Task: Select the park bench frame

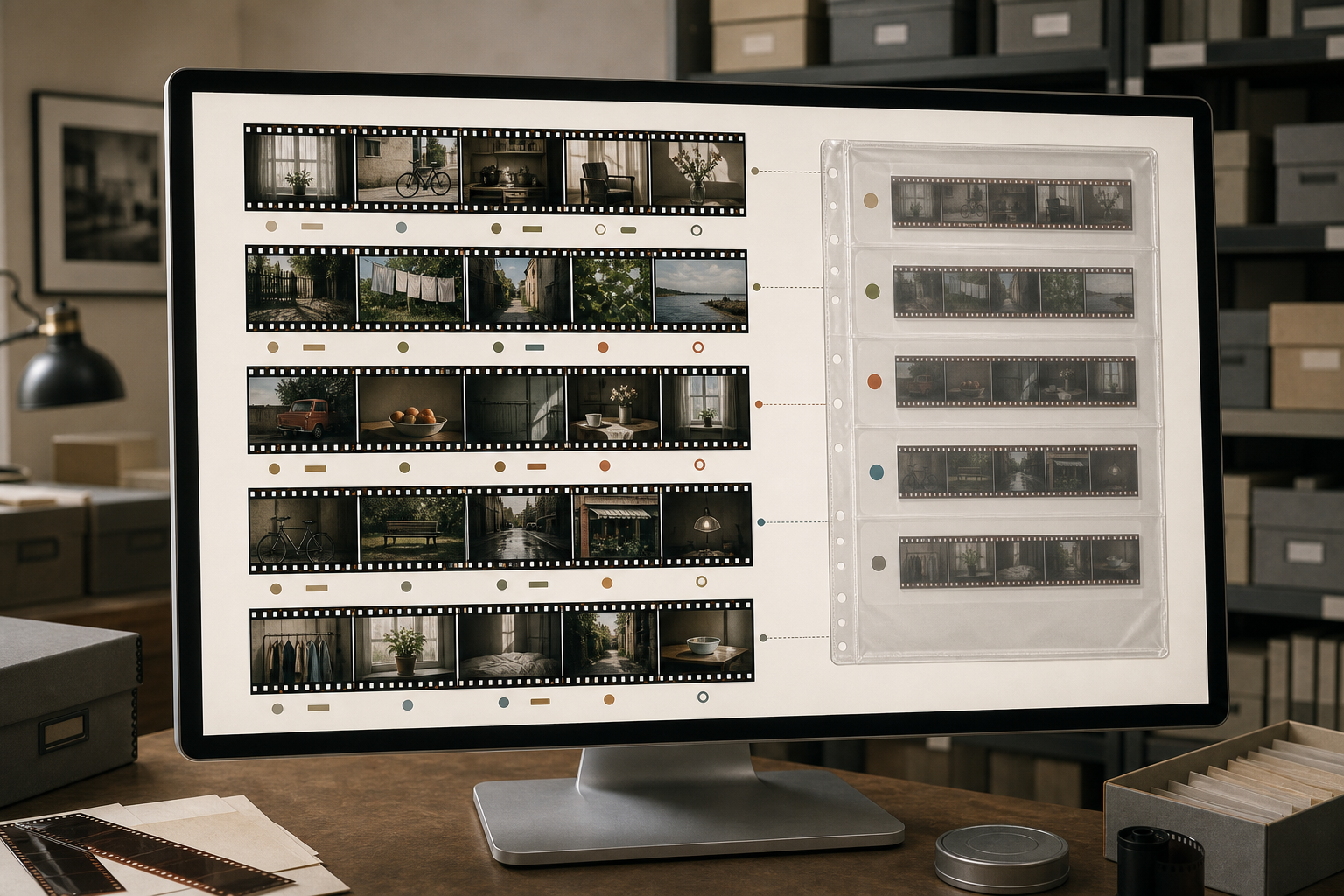Action: (412, 529)
